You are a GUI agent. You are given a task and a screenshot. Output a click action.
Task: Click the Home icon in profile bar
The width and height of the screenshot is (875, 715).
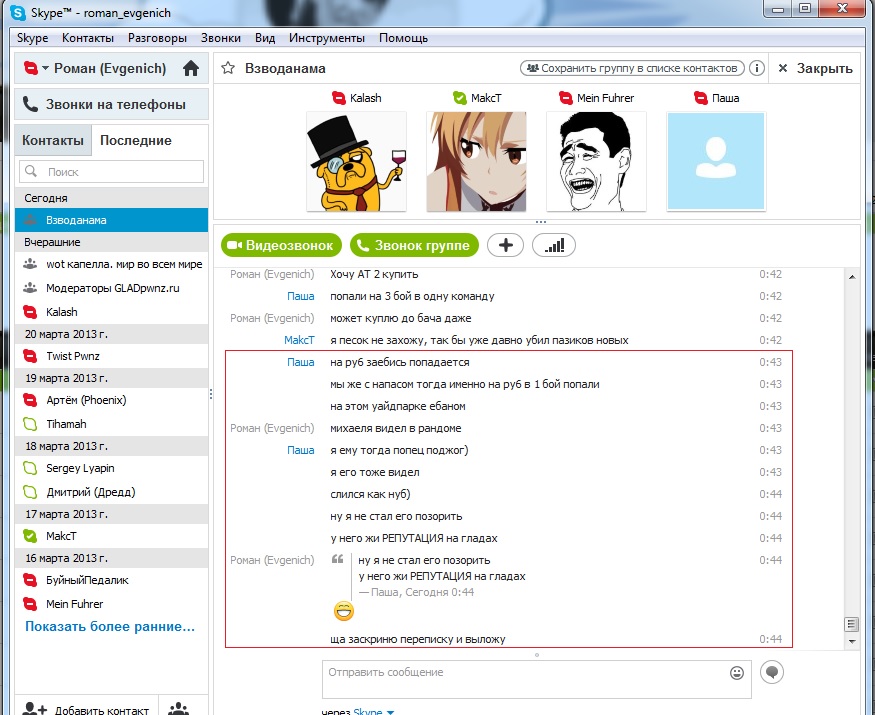click(190, 69)
